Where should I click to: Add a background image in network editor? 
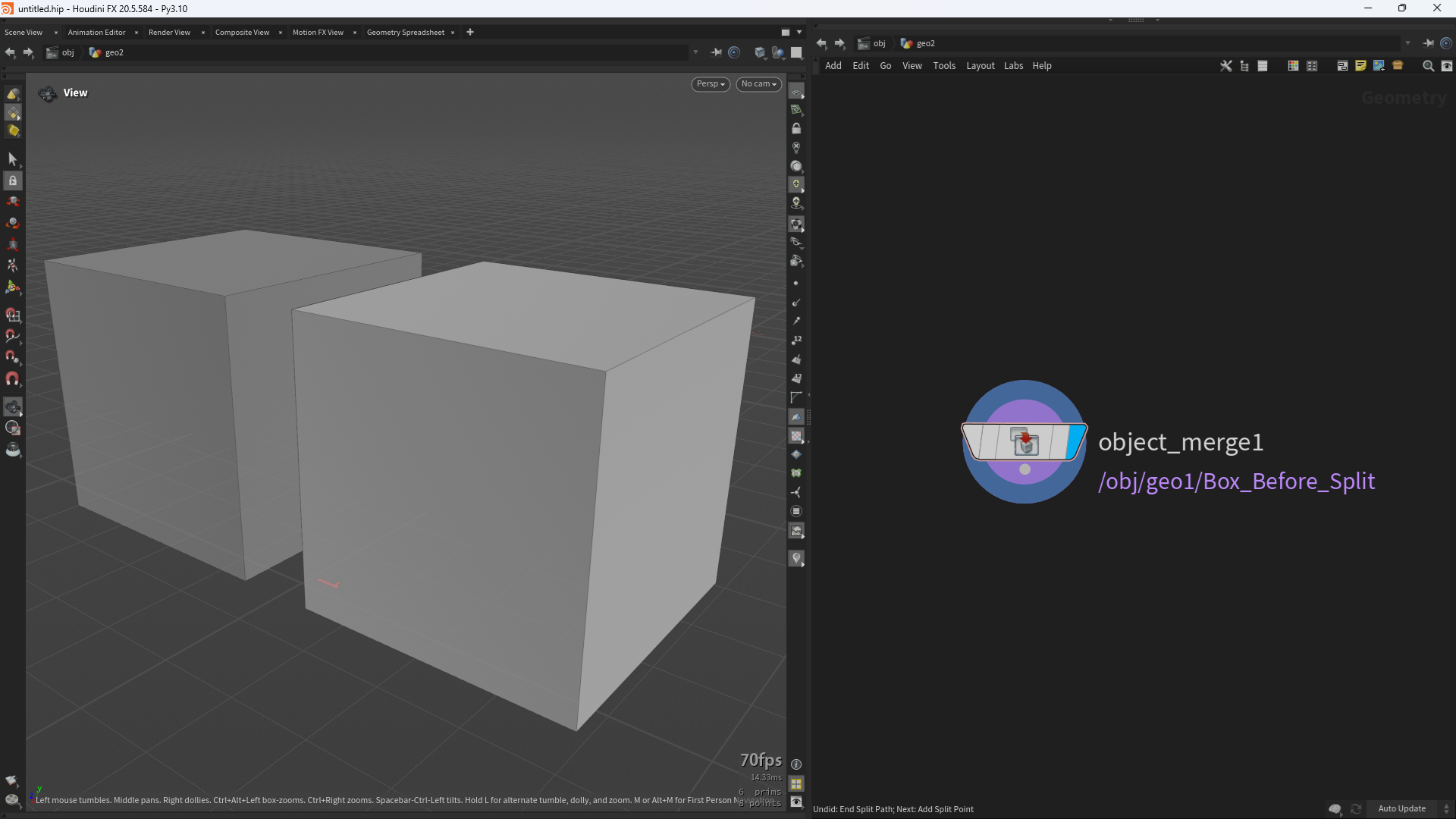pyautogui.click(x=1379, y=66)
